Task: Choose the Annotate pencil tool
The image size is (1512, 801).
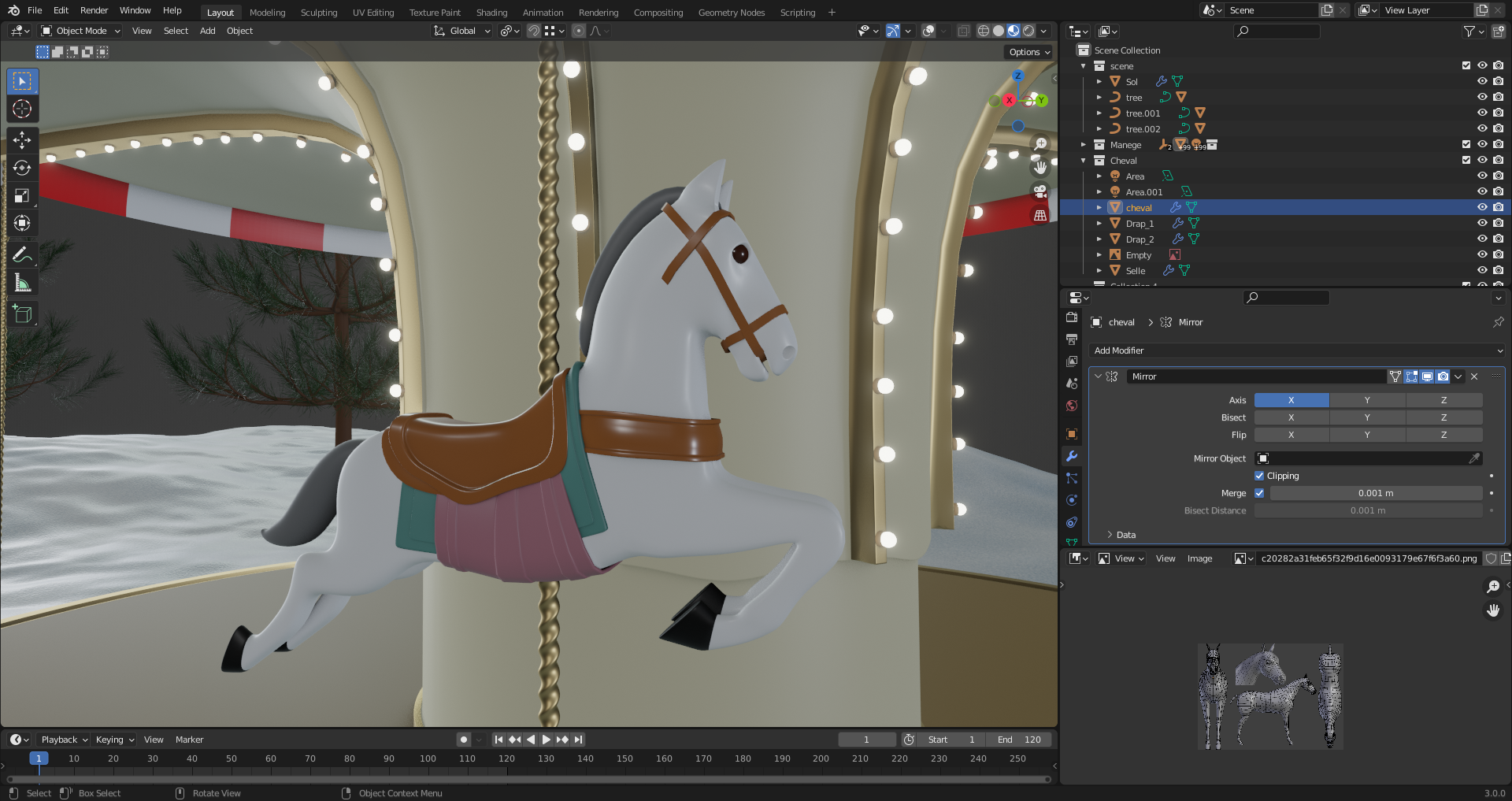Action: [x=22, y=254]
